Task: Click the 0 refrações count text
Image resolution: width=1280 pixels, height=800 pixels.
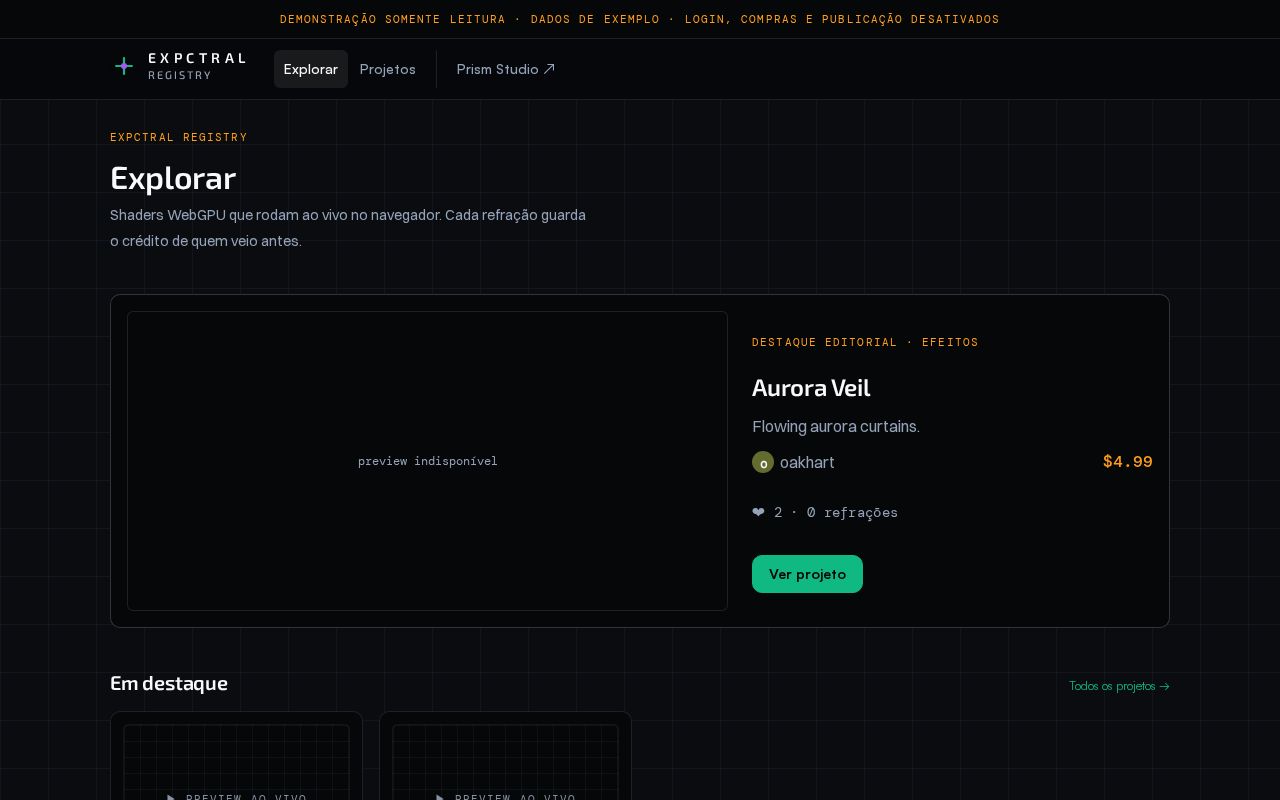Action: click(852, 512)
